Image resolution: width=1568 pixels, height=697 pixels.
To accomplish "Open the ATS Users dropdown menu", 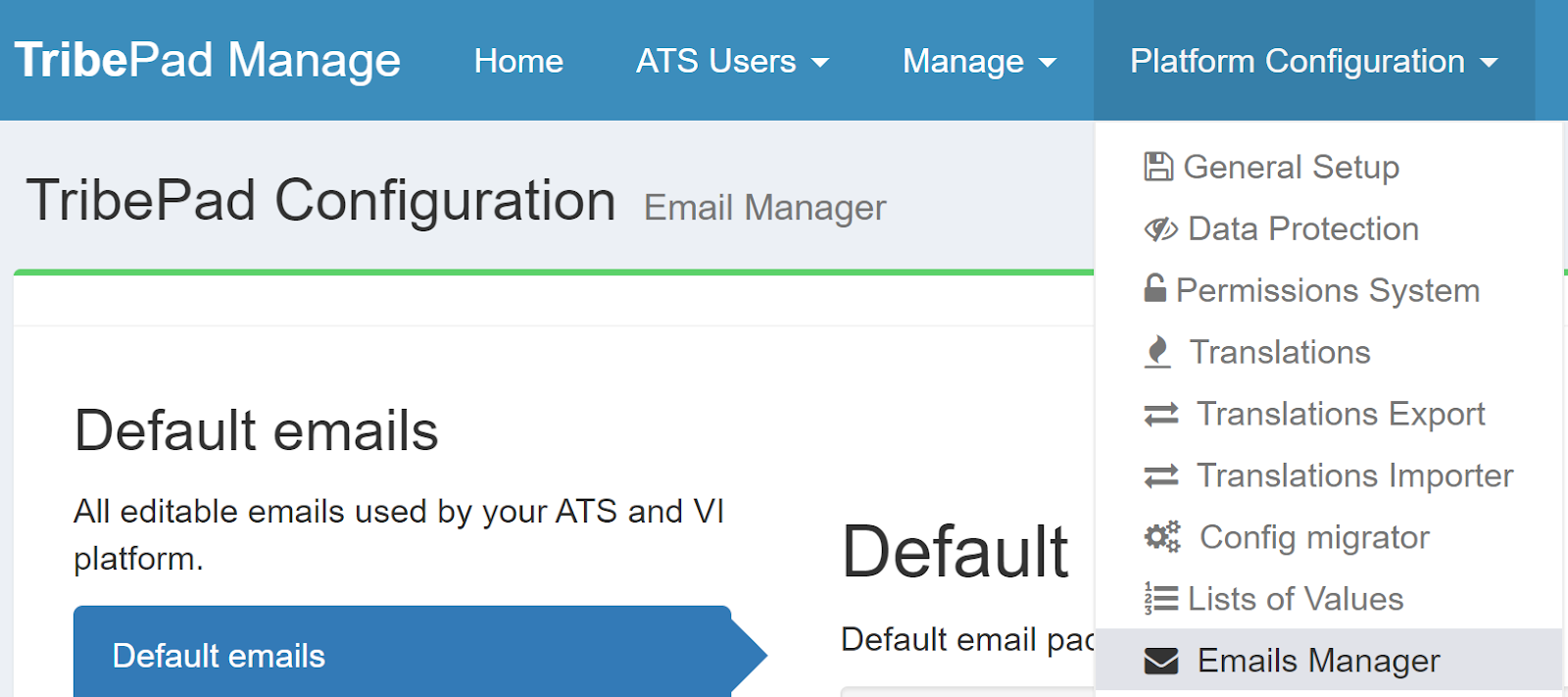I will click(x=732, y=61).
